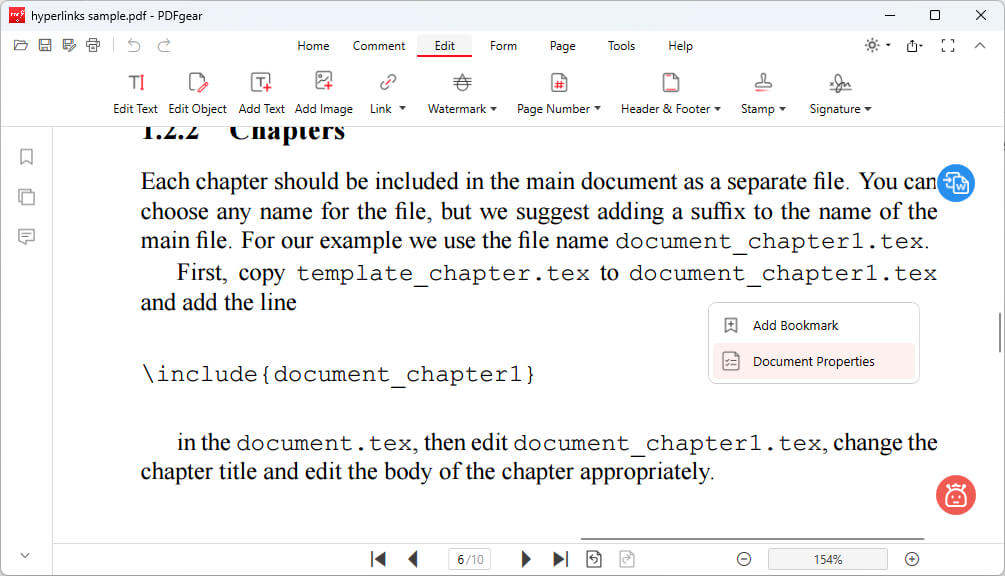
Task: Click the 154% zoom level control
Action: coord(827,558)
